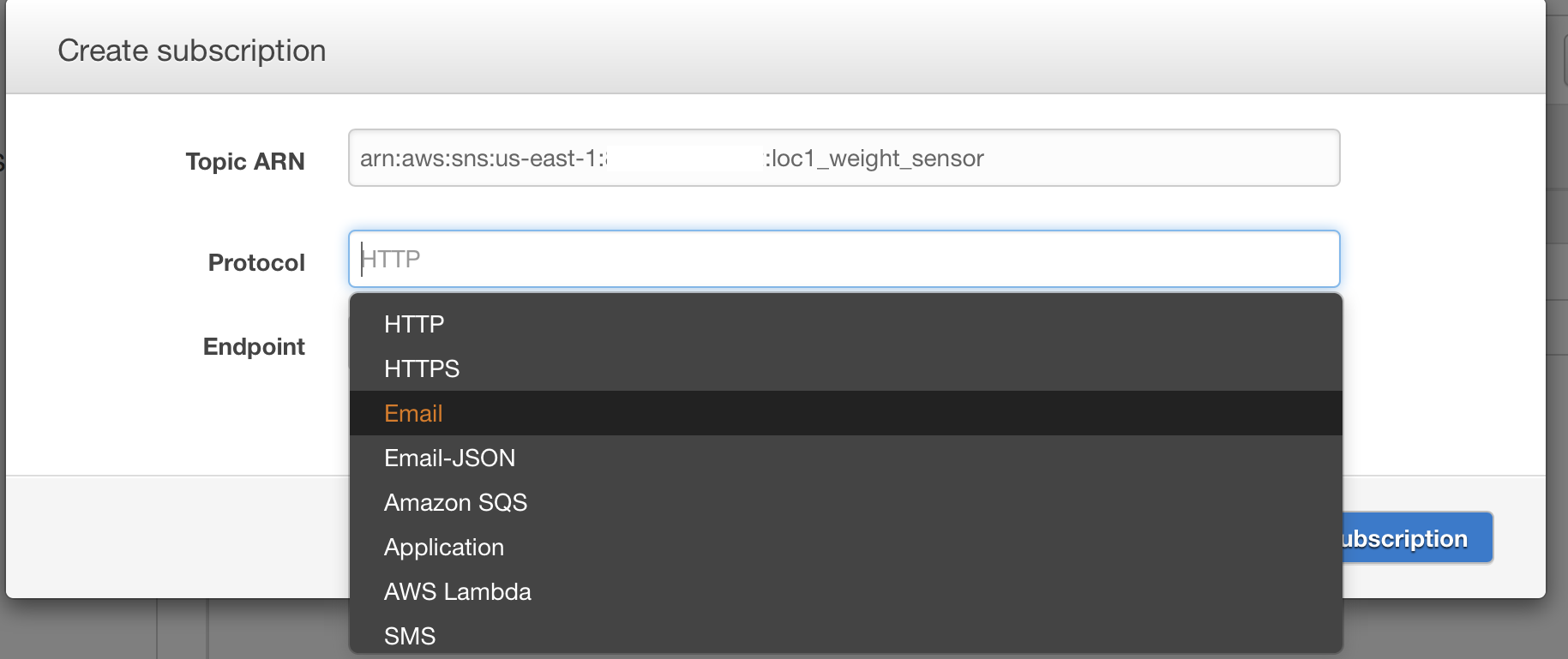Image resolution: width=1568 pixels, height=659 pixels.
Task: Click the dimmed backdrop below the dialog
Action: [x=86, y=630]
